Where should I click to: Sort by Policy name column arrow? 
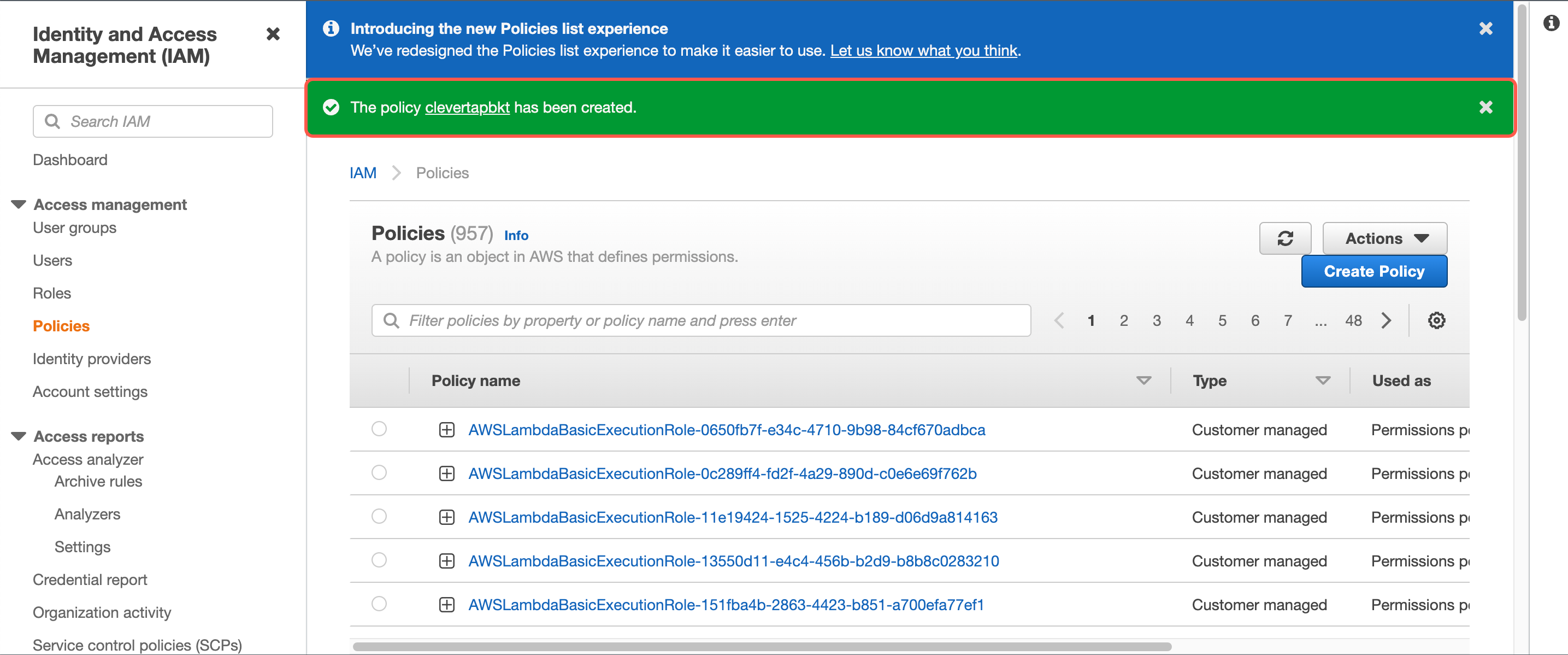click(1143, 381)
